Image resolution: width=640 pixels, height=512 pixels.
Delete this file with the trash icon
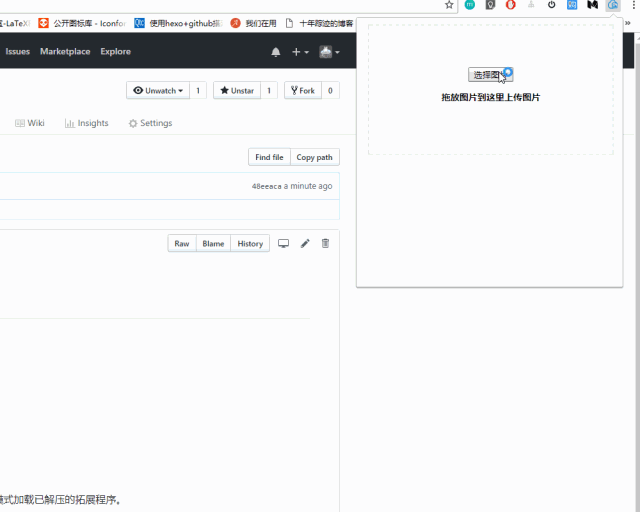[x=325, y=243]
